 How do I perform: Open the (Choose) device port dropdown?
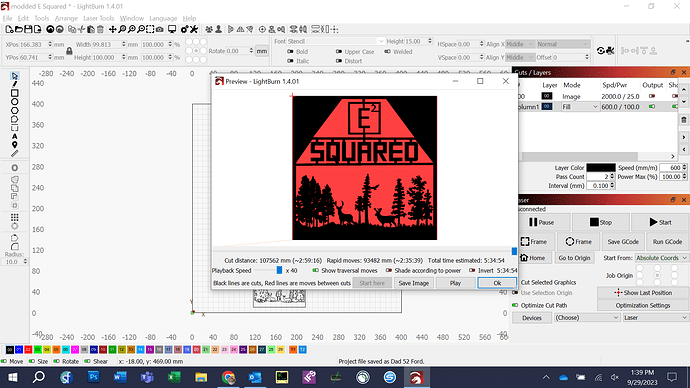pos(587,318)
